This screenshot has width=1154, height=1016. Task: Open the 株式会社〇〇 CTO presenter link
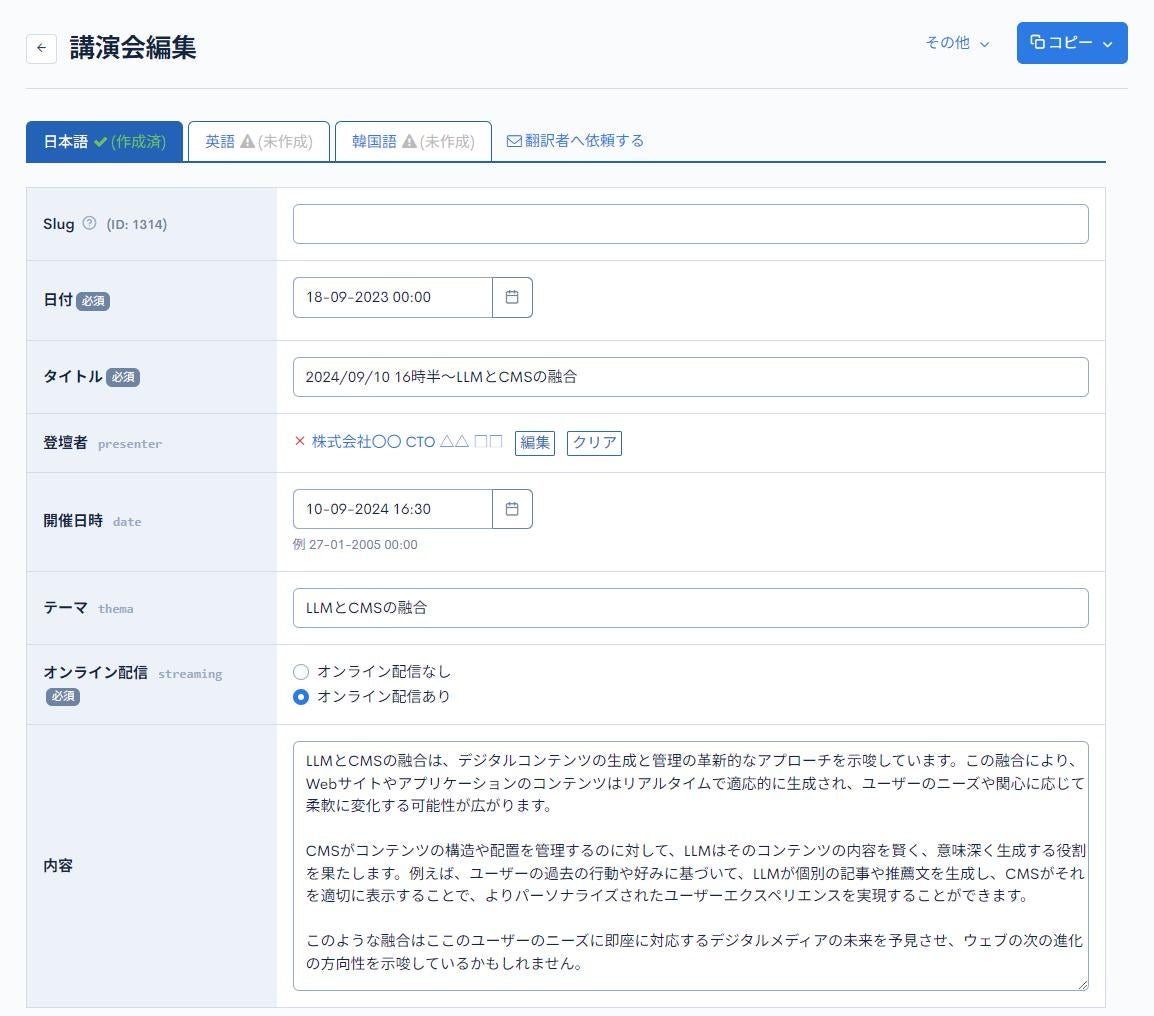407,442
